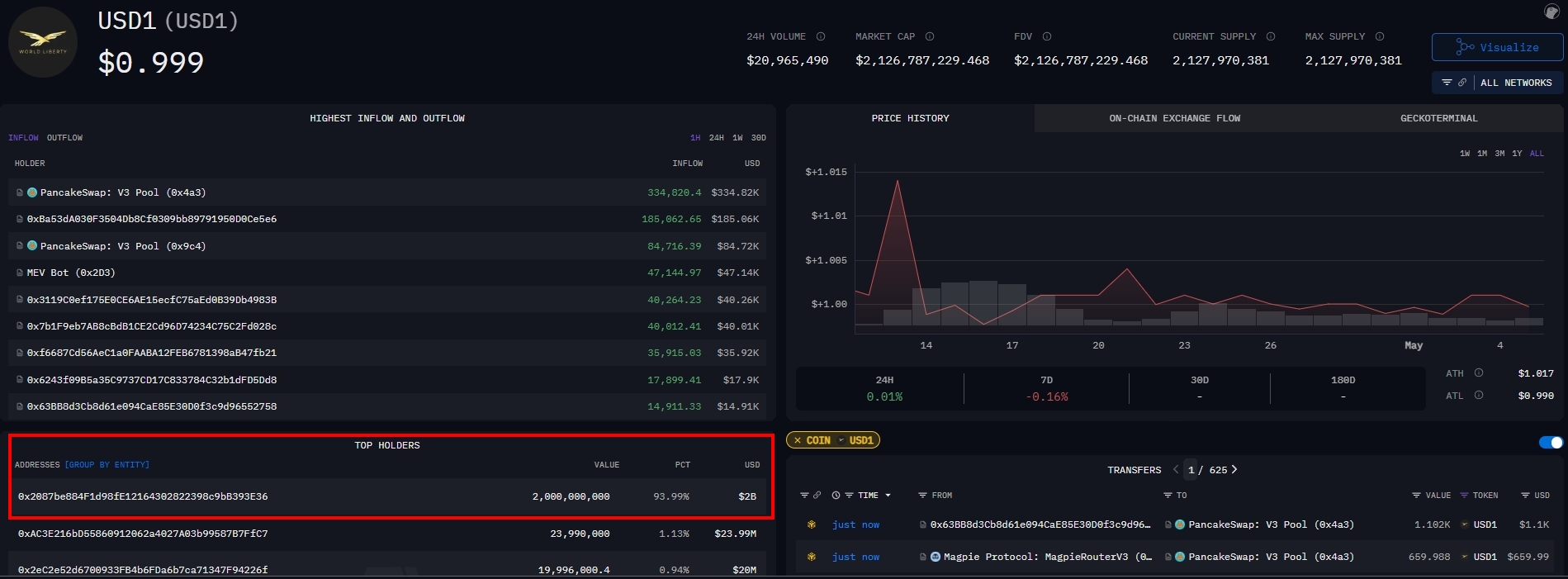
Task: Open info tooltip next to Max Supply
Action: 1380,36
